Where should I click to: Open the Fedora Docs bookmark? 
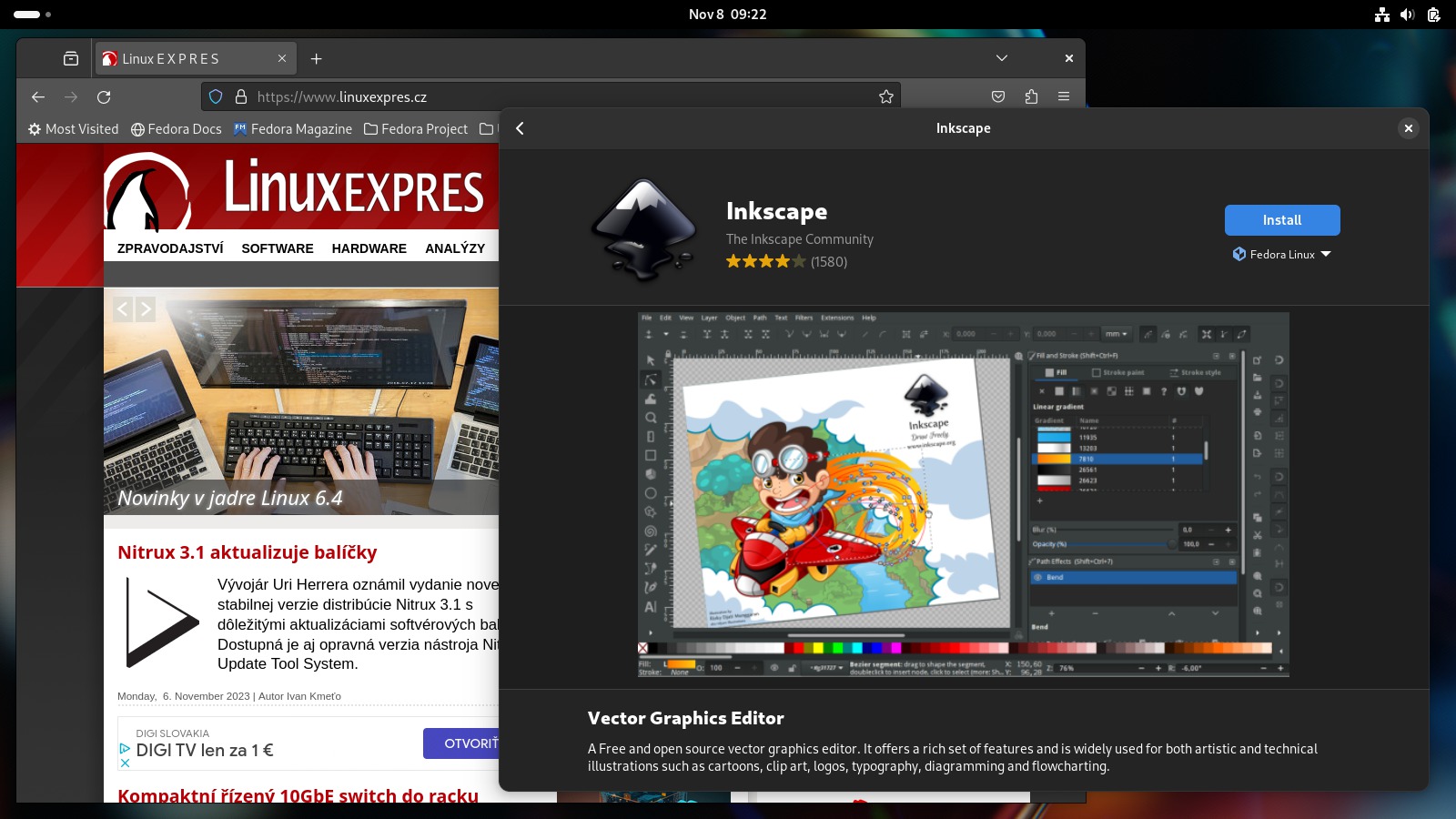click(x=177, y=129)
